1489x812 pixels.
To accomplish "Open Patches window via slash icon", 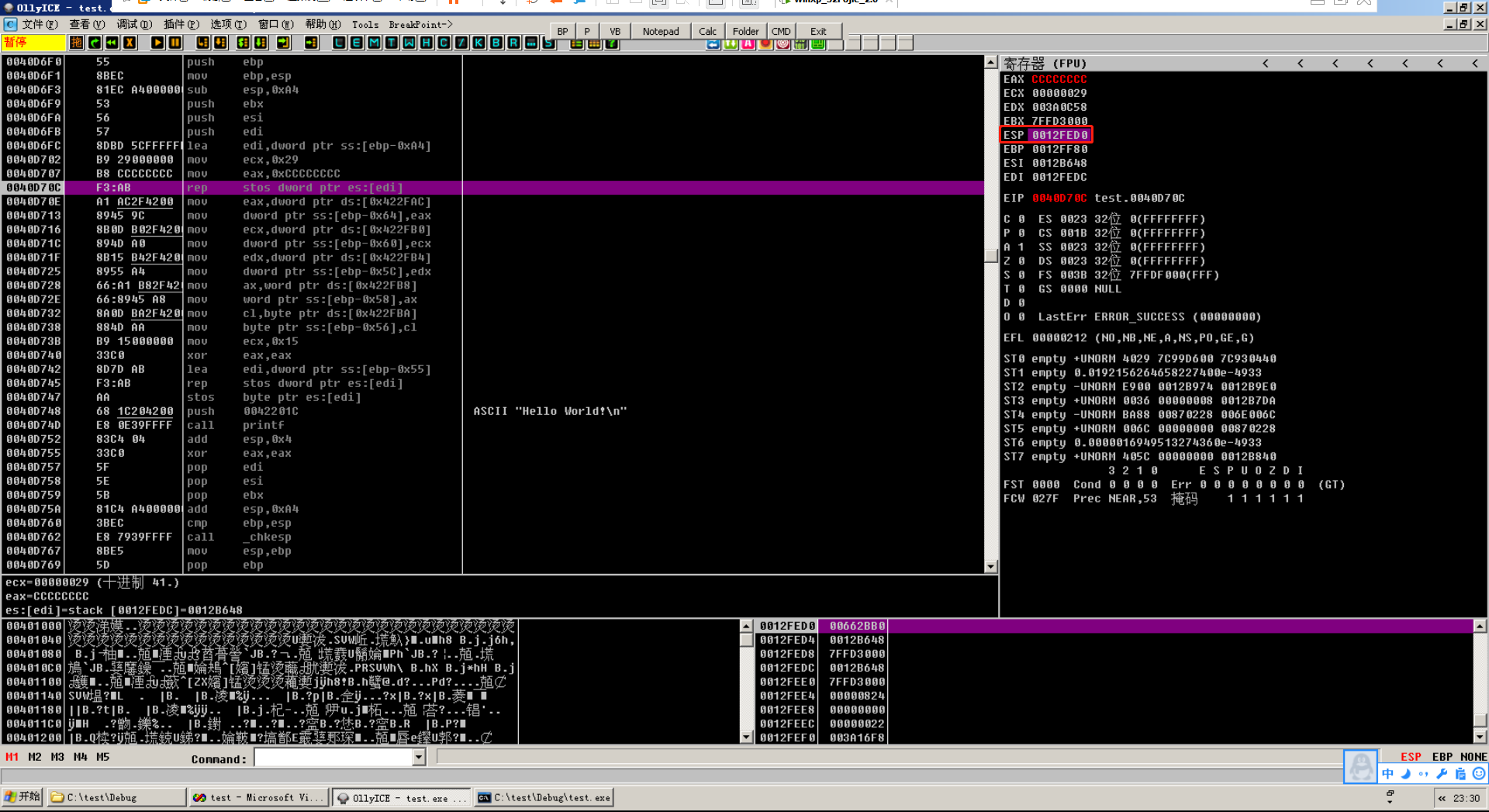I will (x=461, y=43).
